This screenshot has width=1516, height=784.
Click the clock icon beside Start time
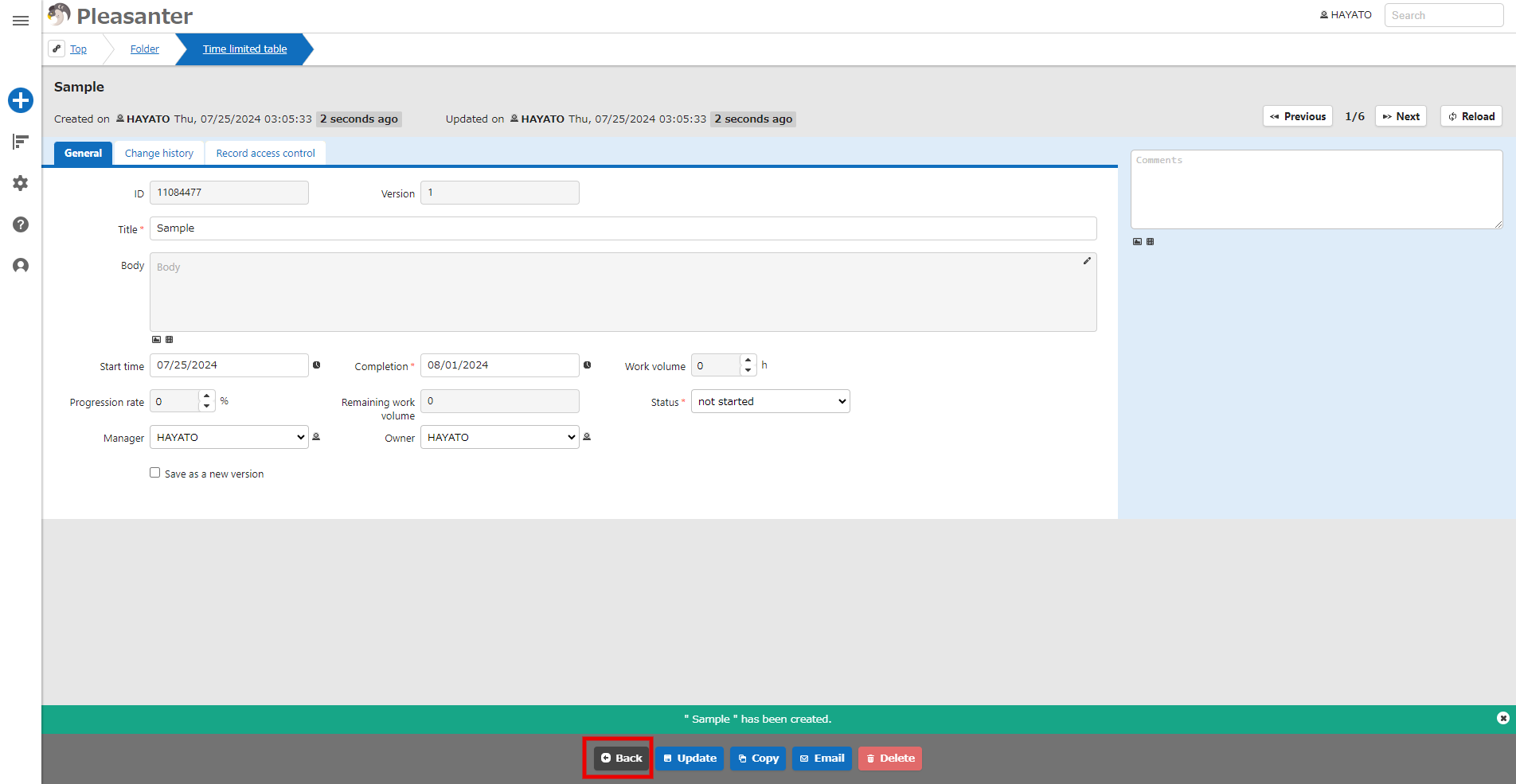(x=317, y=365)
